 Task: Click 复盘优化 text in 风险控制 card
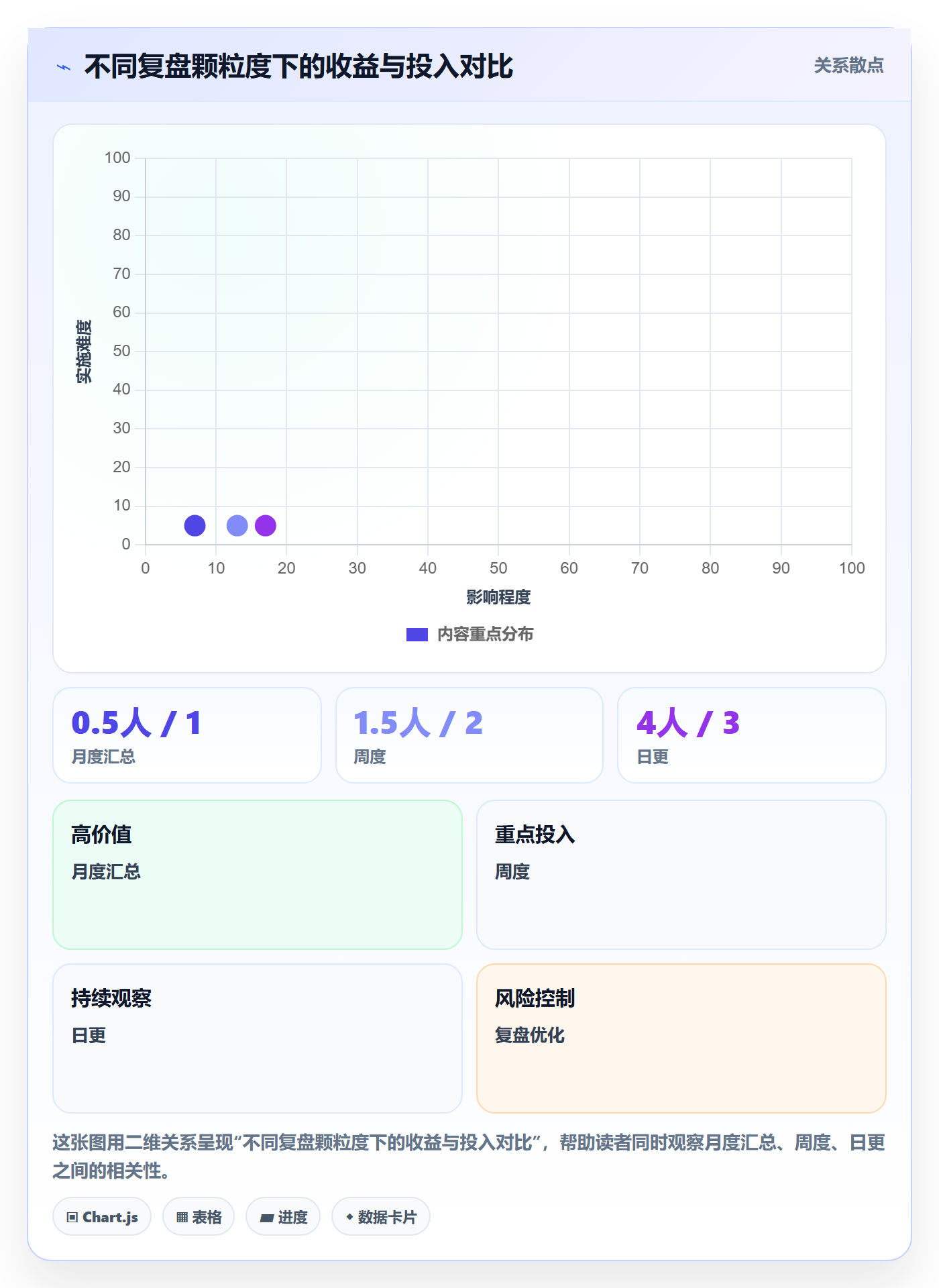(x=530, y=1035)
